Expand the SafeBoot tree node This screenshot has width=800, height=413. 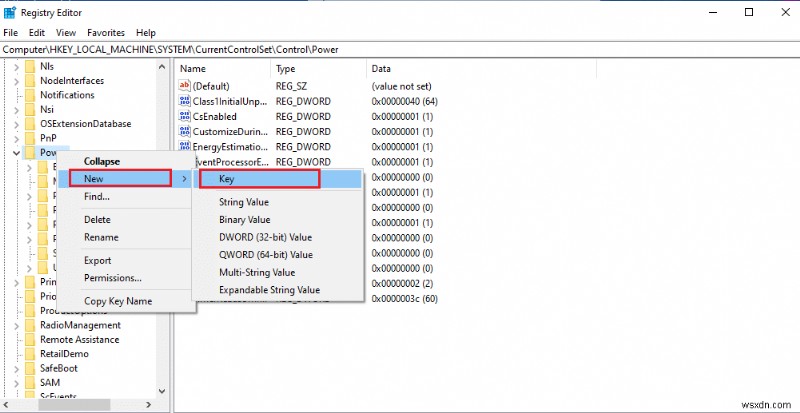coord(16,369)
